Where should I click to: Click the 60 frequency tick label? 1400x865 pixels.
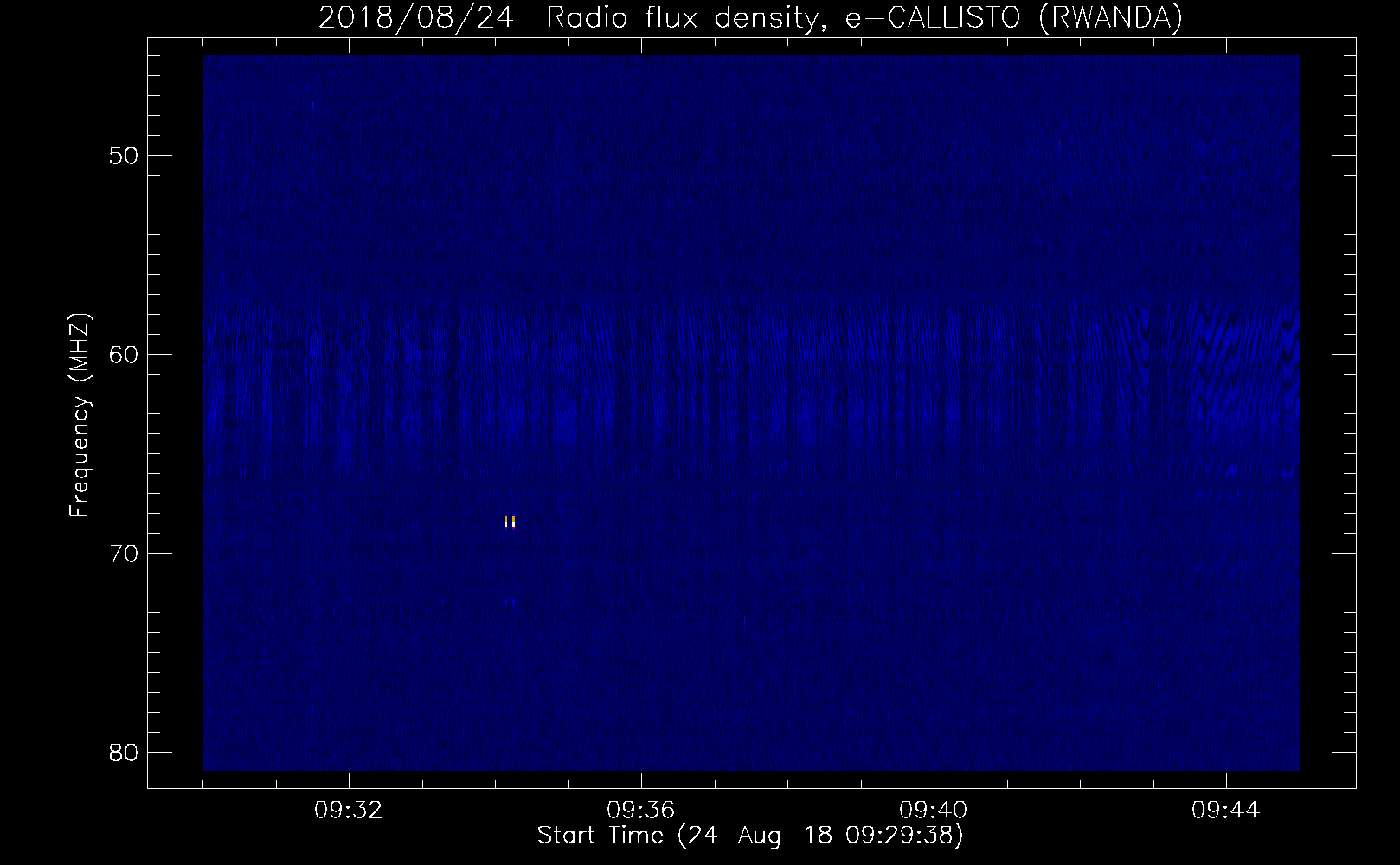(x=125, y=355)
